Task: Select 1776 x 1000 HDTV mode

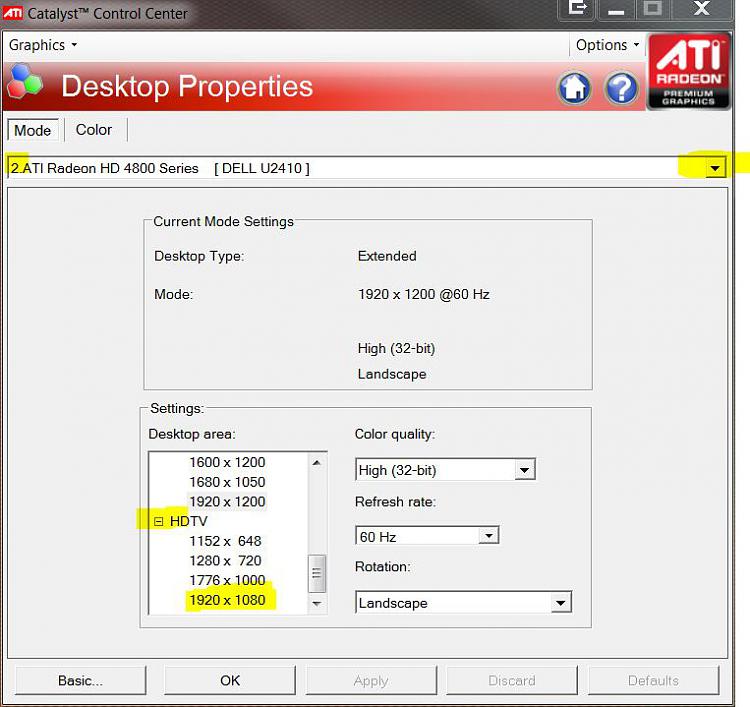Action: click(x=227, y=580)
